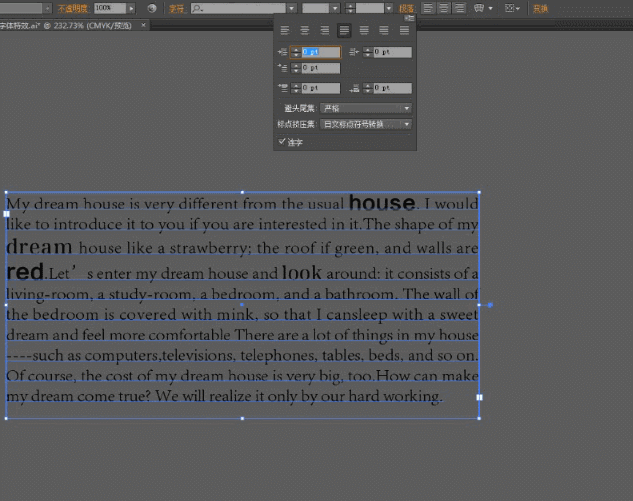Screen dimensions: 633x501
Task: Click the enlarged word "look" in text
Action: point(302,273)
